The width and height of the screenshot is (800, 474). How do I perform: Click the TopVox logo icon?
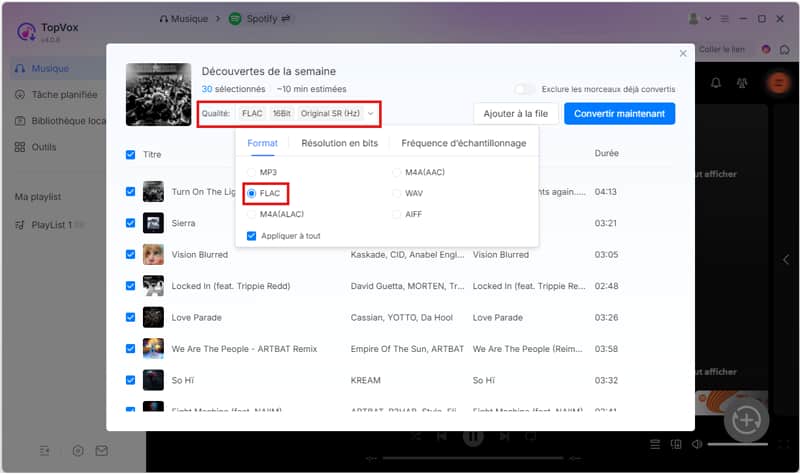[x=26, y=32]
